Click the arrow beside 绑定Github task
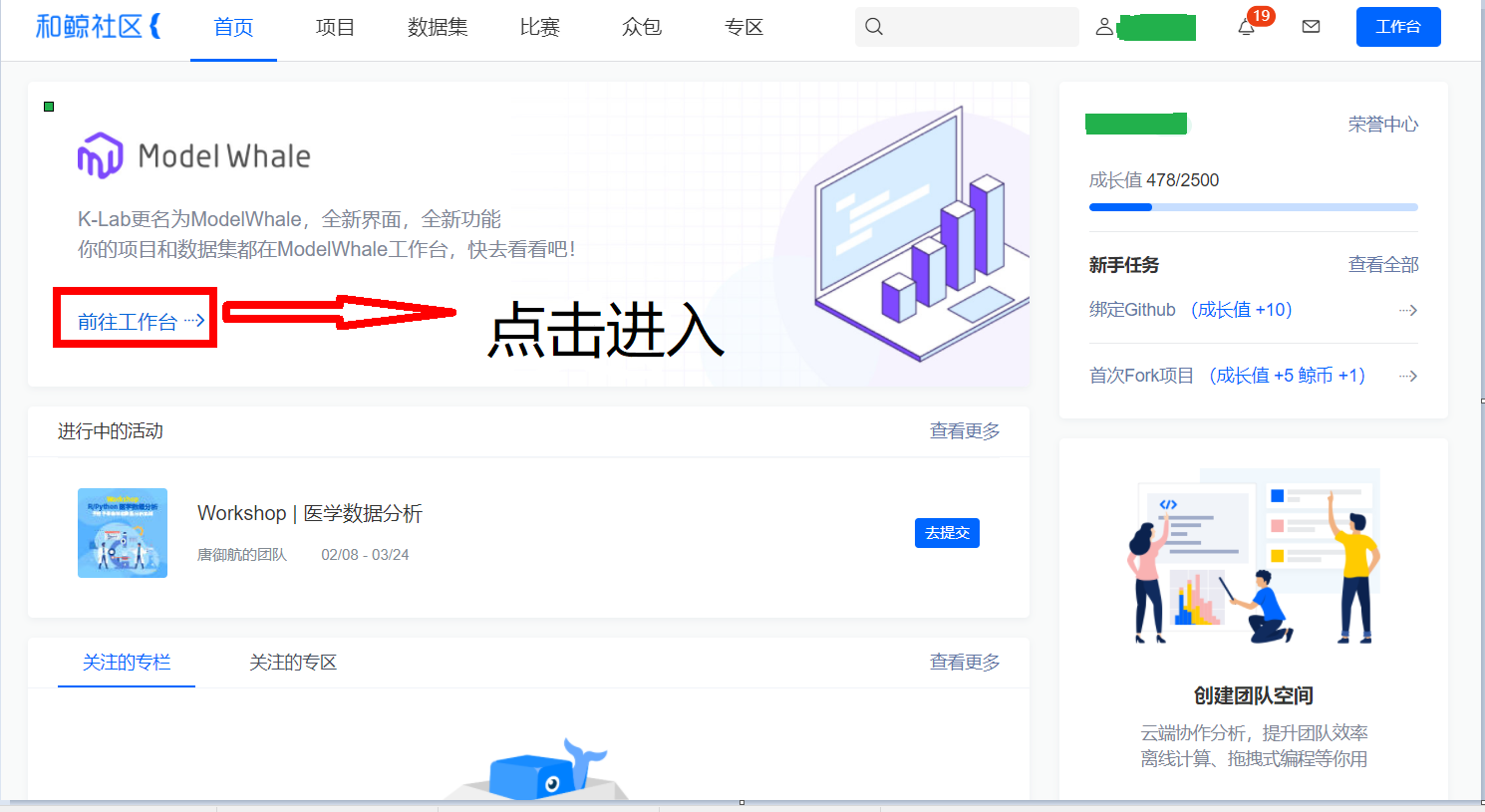 pos(1408,310)
